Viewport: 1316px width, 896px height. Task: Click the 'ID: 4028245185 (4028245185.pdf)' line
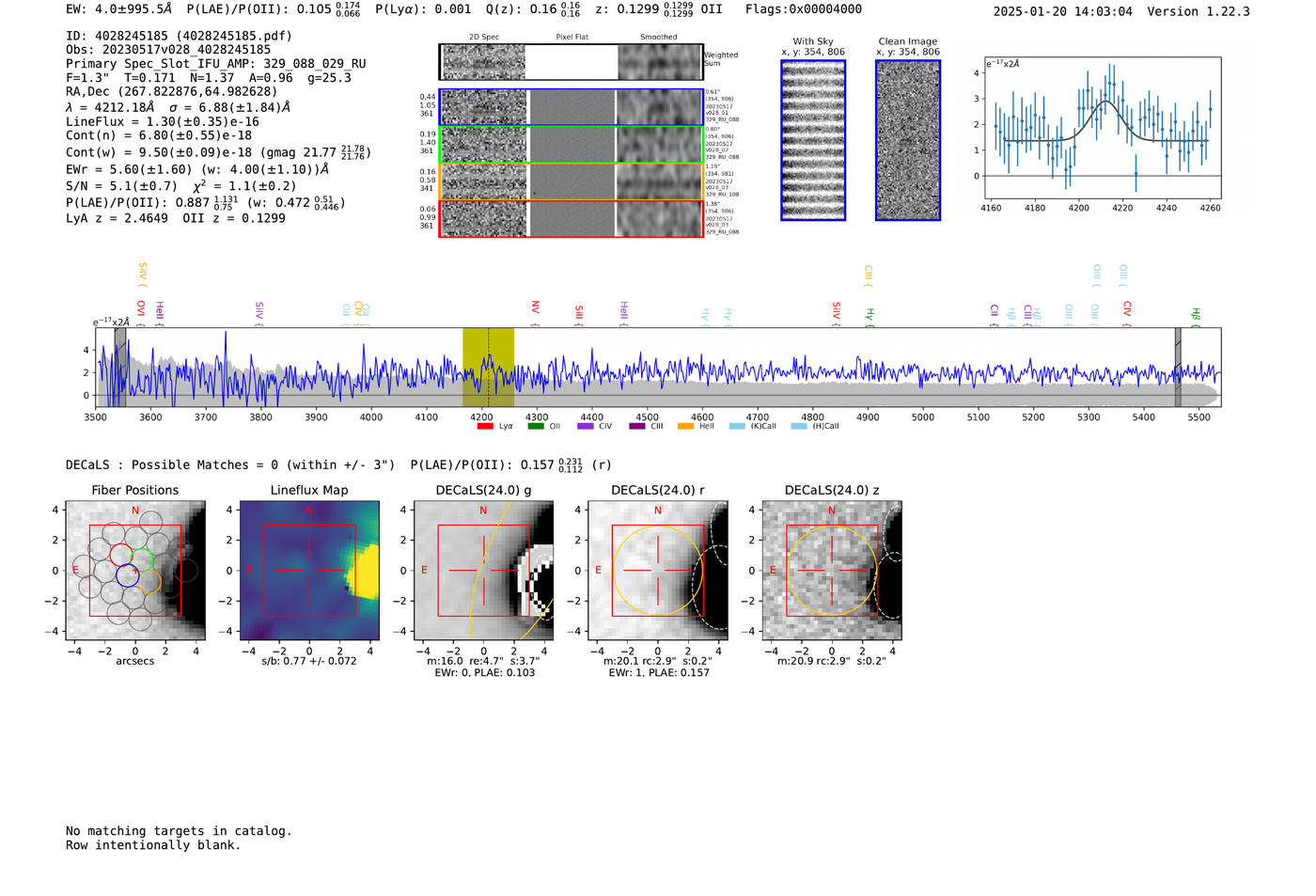point(179,36)
